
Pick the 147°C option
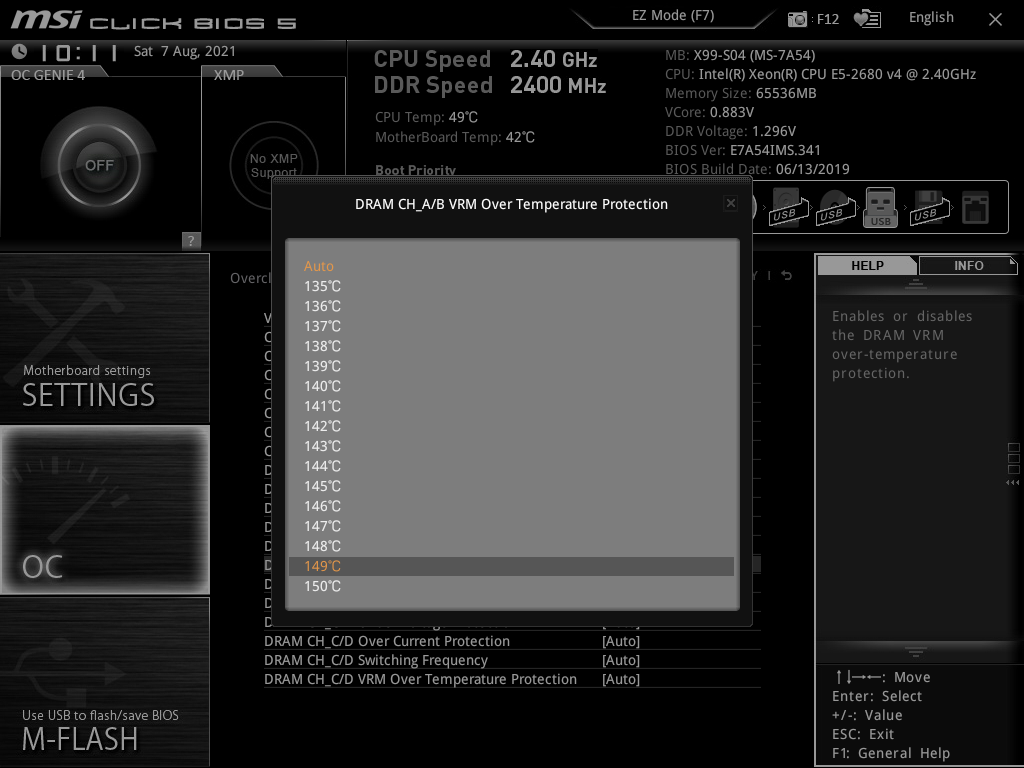(511, 526)
